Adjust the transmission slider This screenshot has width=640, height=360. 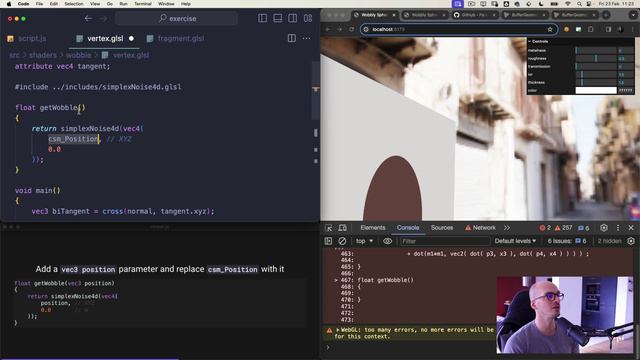tap(596, 67)
